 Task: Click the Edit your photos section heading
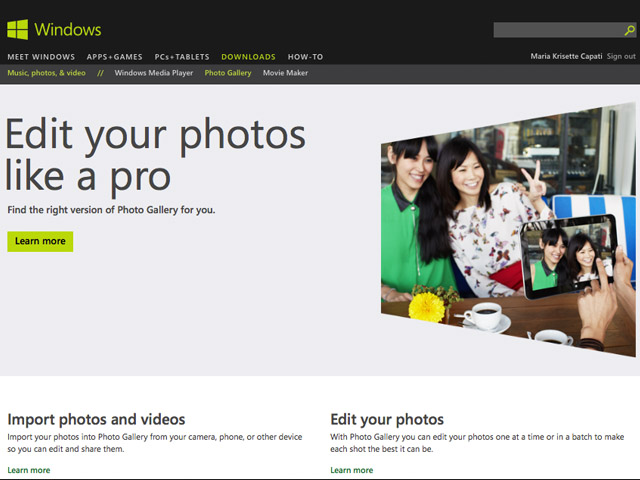(x=387, y=419)
